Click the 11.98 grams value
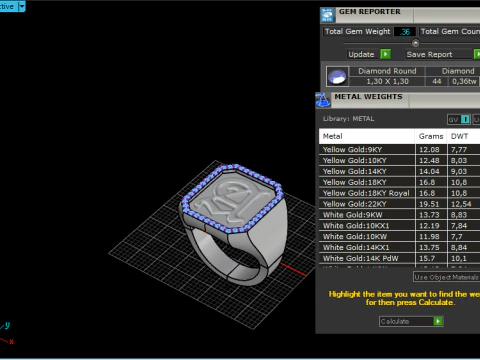Viewport: 480px width, 360px height. pyautogui.click(x=429, y=237)
